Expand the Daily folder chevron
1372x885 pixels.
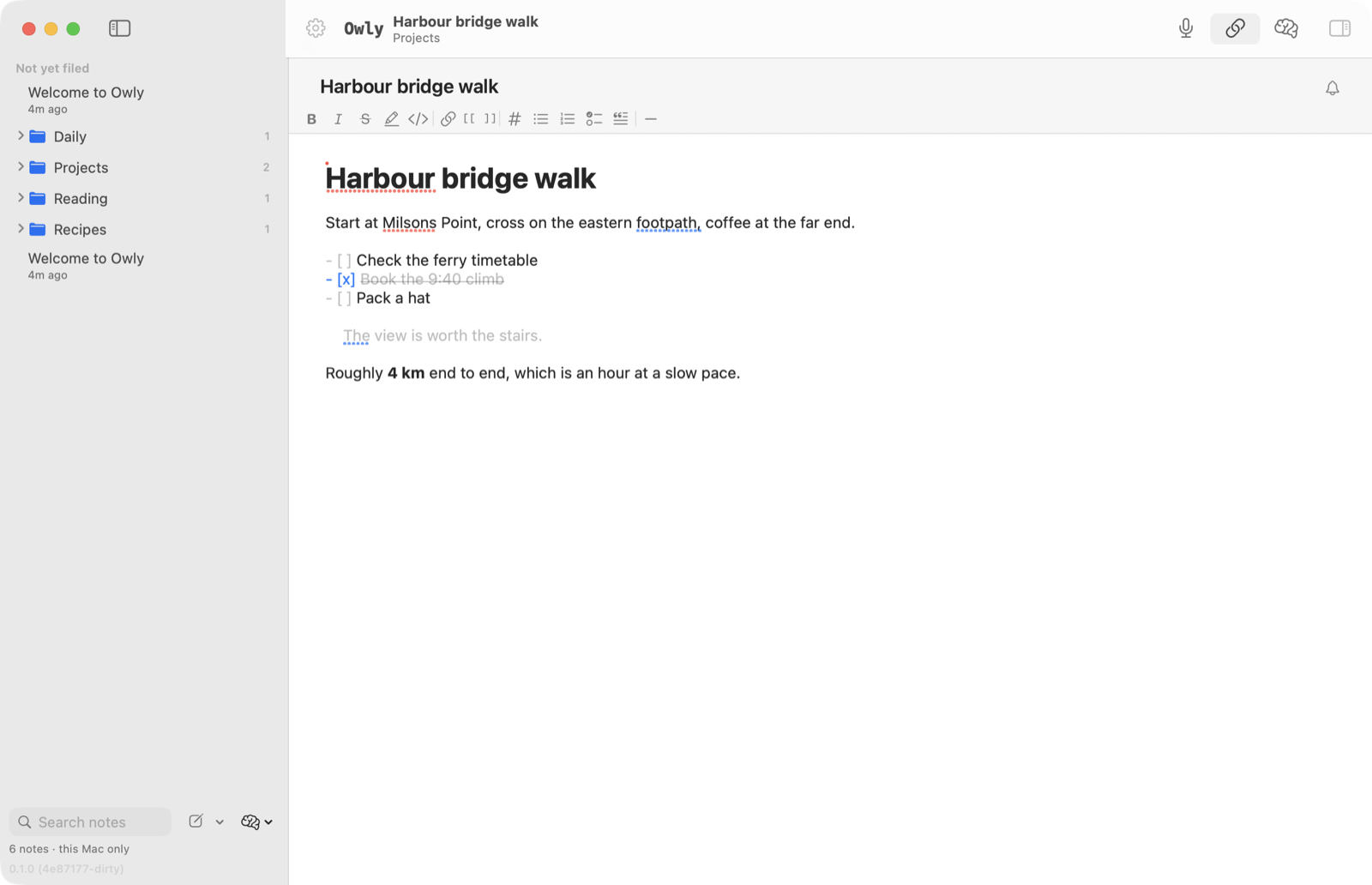21,135
